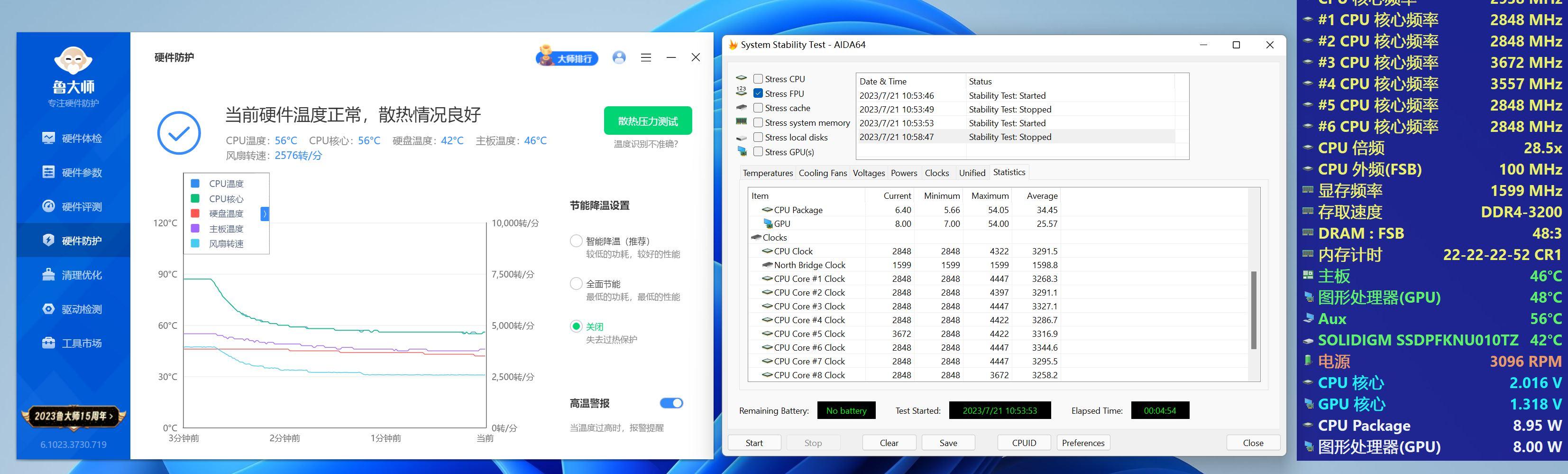Enable Stress system memory checkbox
Image resolution: width=1568 pixels, height=474 pixels.
pos(758,122)
